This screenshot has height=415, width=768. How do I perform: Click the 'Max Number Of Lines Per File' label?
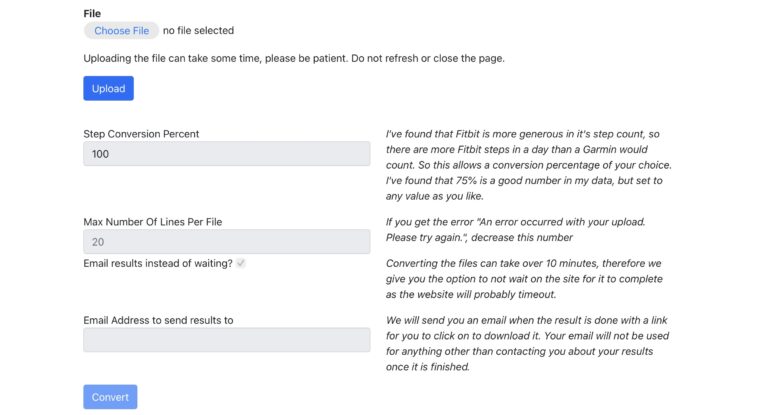point(152,221)
